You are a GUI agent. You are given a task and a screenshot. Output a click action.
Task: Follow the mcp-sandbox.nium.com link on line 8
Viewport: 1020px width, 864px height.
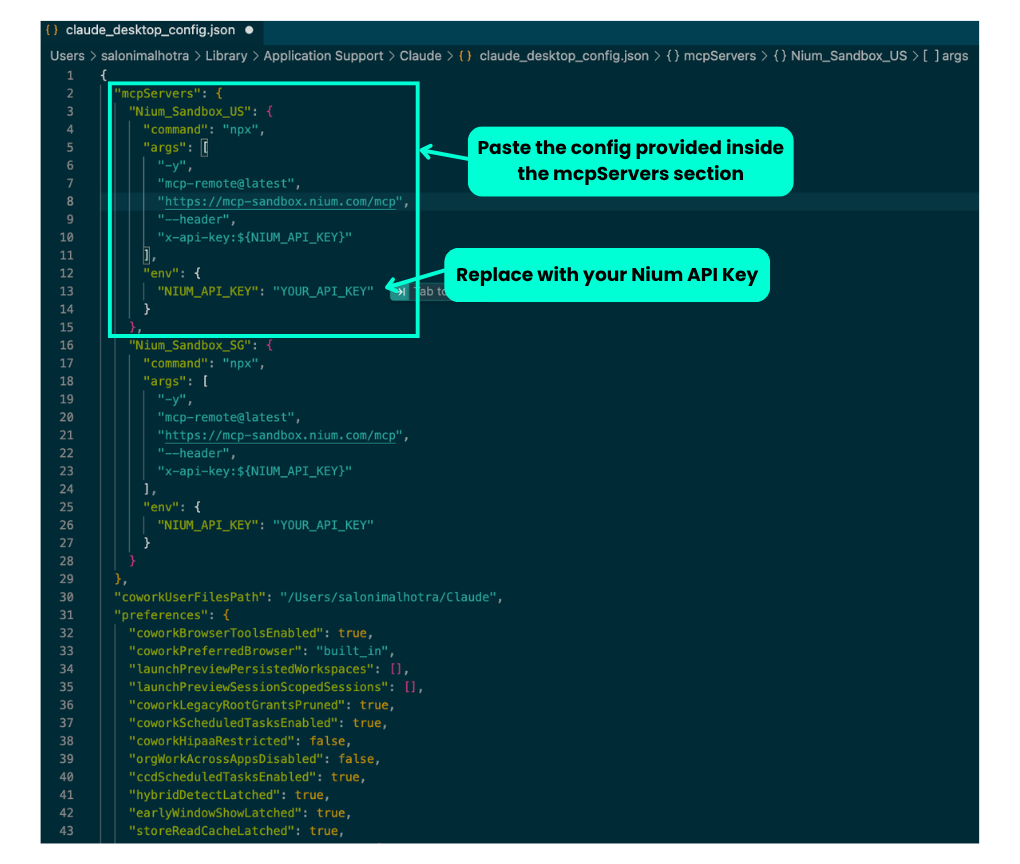click(x=280, y=202)
